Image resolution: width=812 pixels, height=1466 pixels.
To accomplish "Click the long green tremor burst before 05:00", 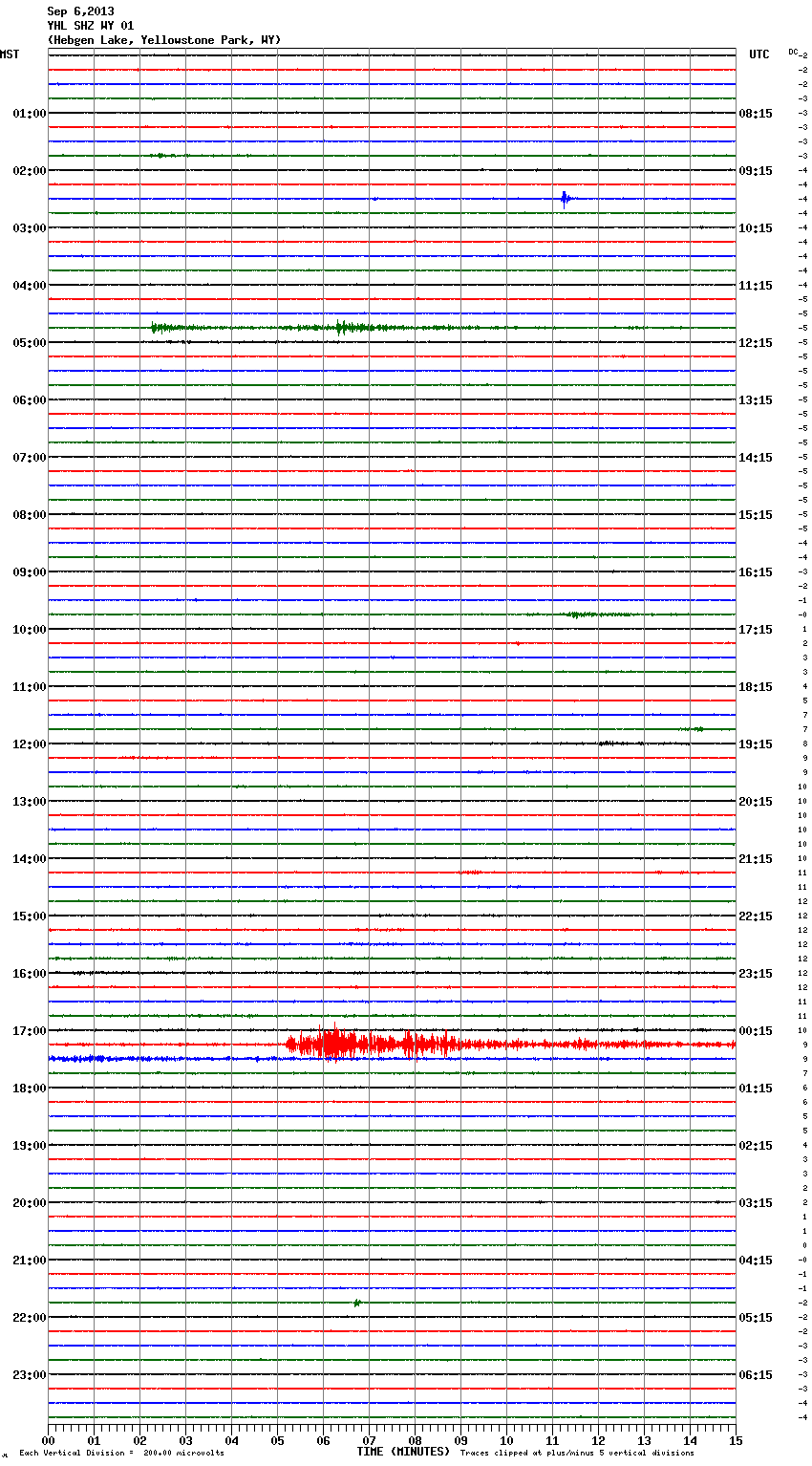I will click(x=325, y=328).
